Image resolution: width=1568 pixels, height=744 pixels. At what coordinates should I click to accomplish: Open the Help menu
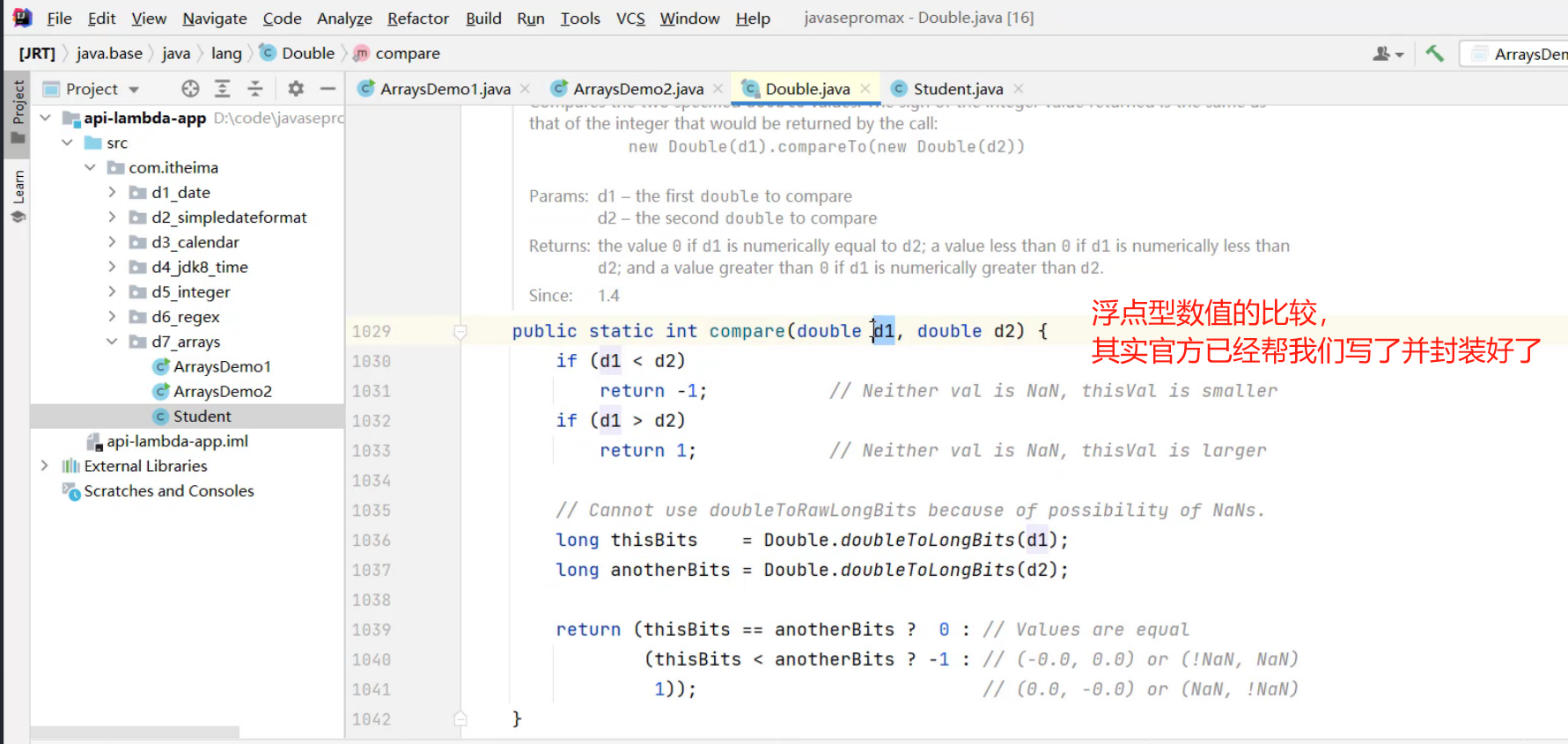click(753, 18)
